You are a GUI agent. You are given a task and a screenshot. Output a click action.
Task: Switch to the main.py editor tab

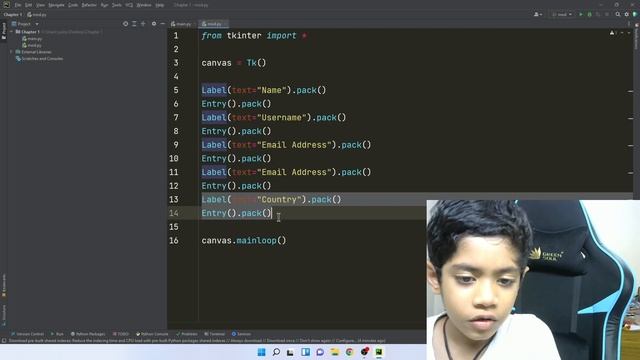(181, 24)
